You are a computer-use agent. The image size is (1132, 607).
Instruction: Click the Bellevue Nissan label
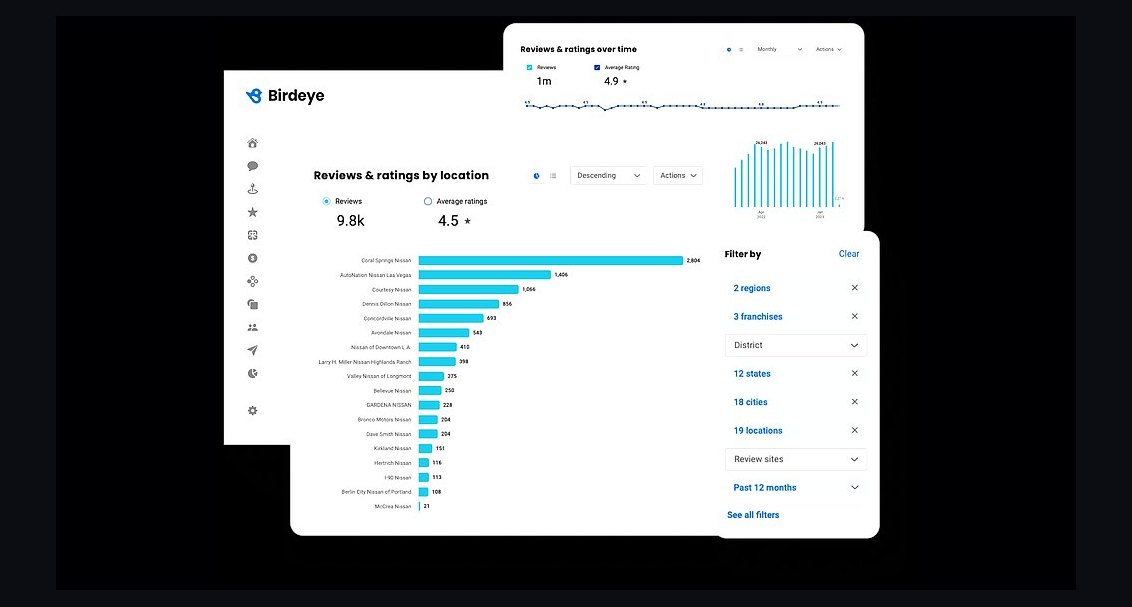point(392,390)
